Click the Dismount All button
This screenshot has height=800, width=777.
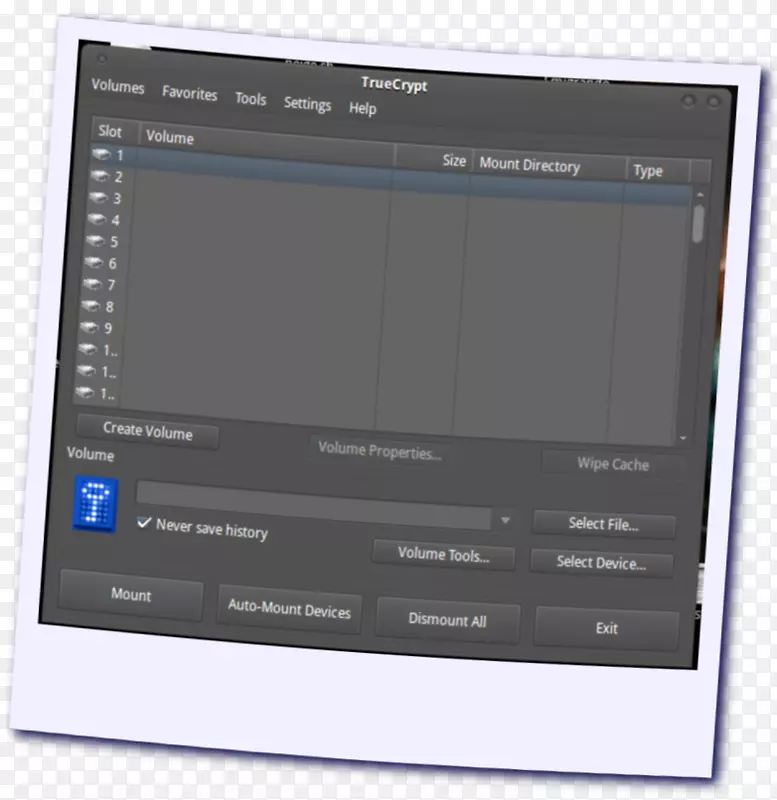tap(447, 620)
